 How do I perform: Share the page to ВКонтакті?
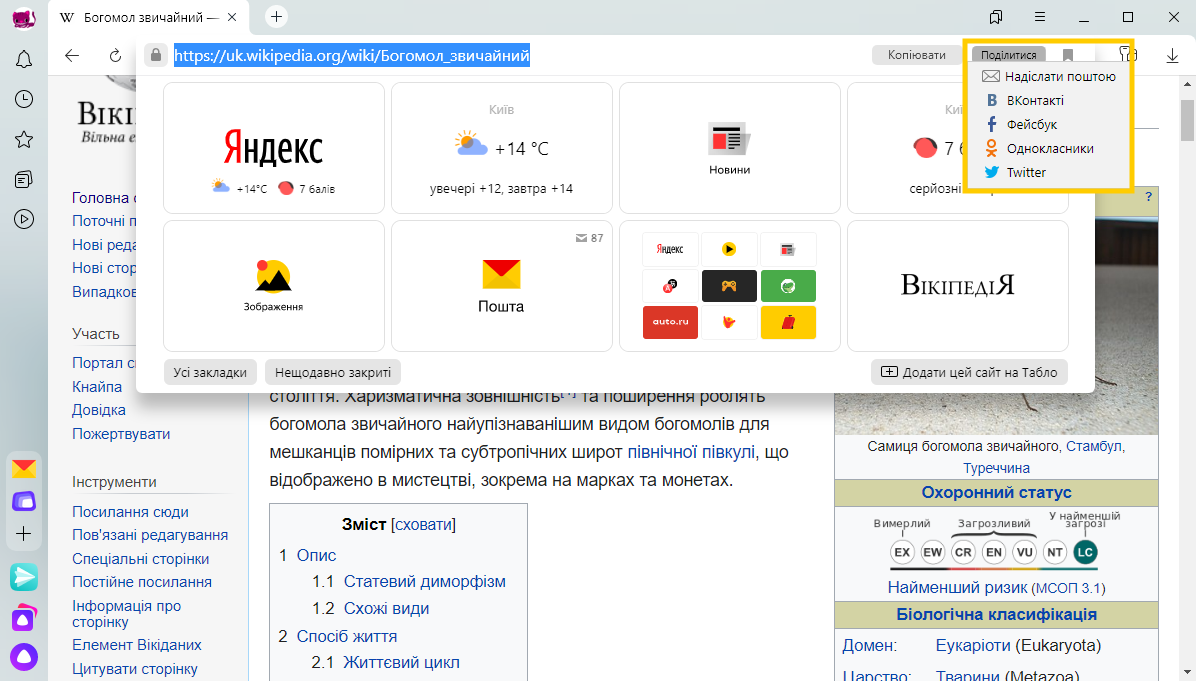pyautogui.click(x=1024, y=101)
